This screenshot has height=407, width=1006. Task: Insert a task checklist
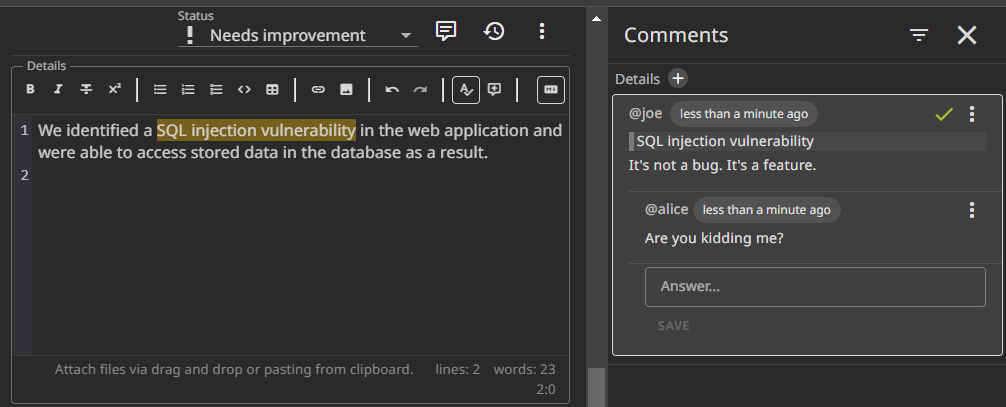click(216, 90)
